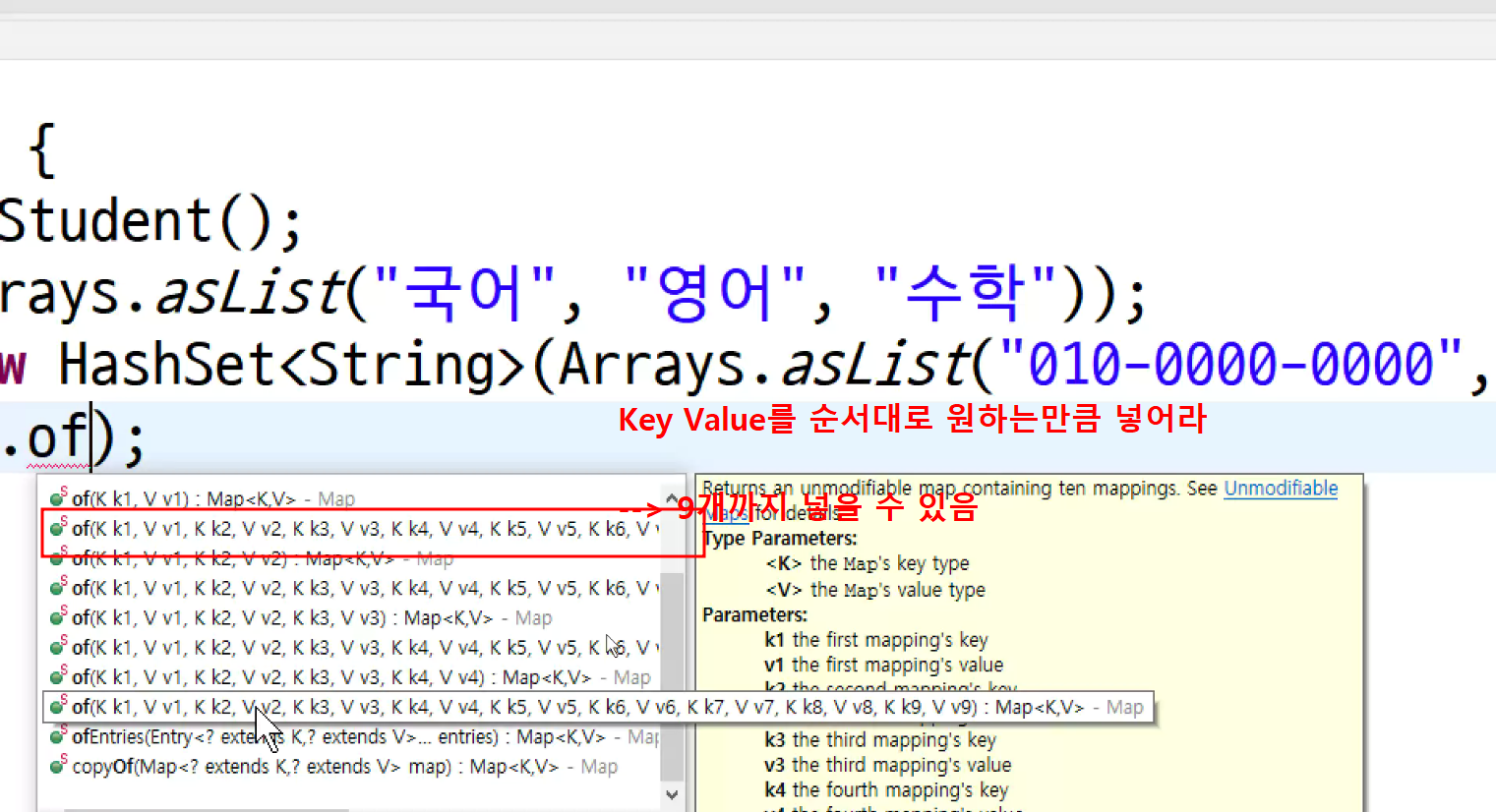Click the Parameters: heading in the Javadoc
The width and height of the screenshot is (1496, 812).
point(754,615)
